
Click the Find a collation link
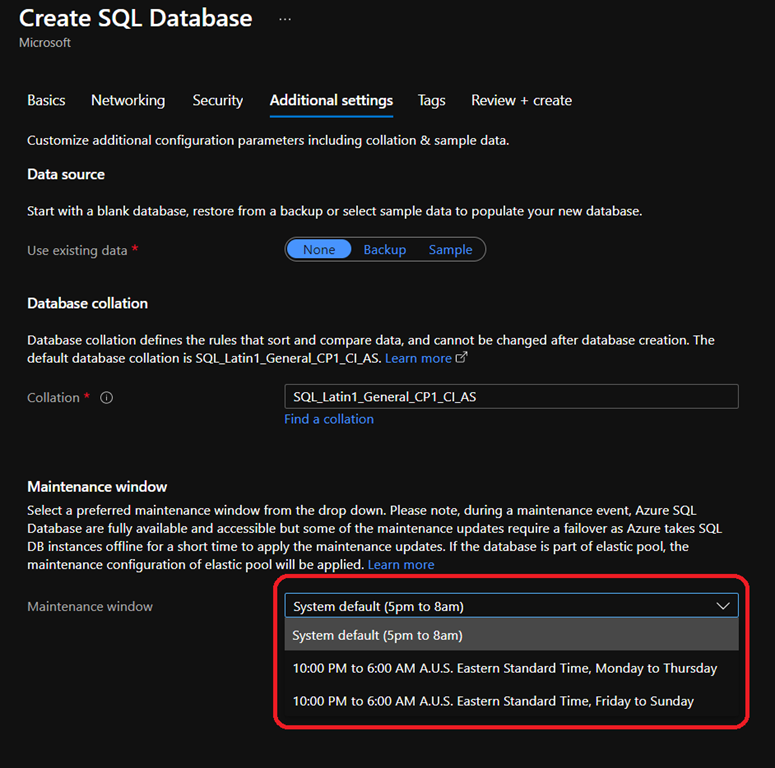click(329, 419)
